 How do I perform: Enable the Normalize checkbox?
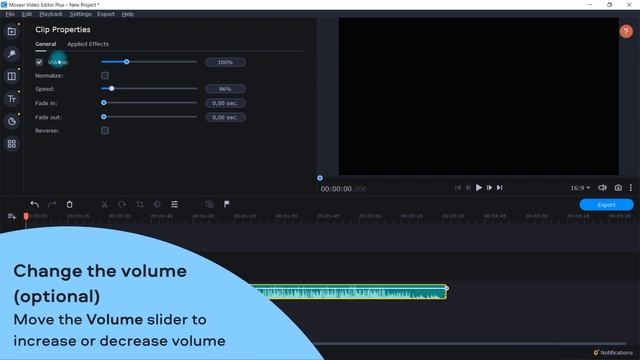(x=105, y=76)
